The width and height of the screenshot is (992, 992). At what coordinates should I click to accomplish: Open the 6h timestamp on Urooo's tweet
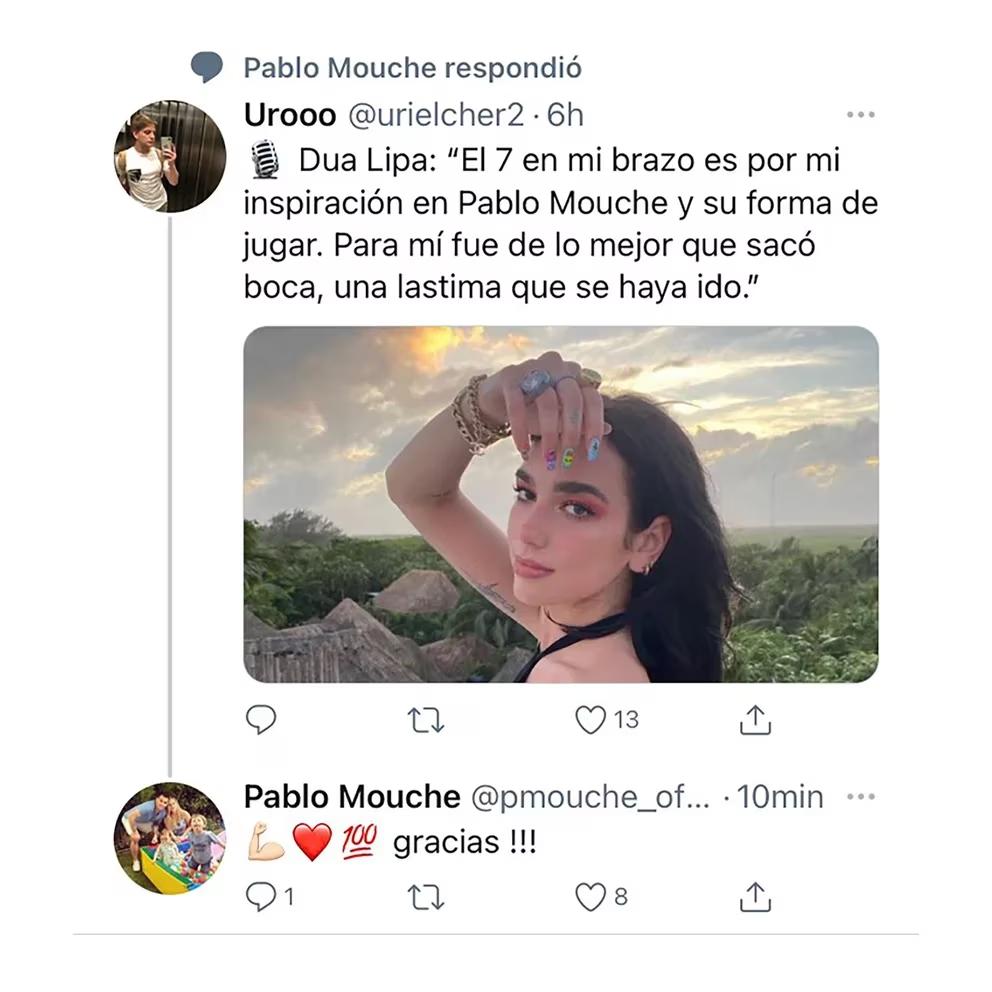(565, 115)
